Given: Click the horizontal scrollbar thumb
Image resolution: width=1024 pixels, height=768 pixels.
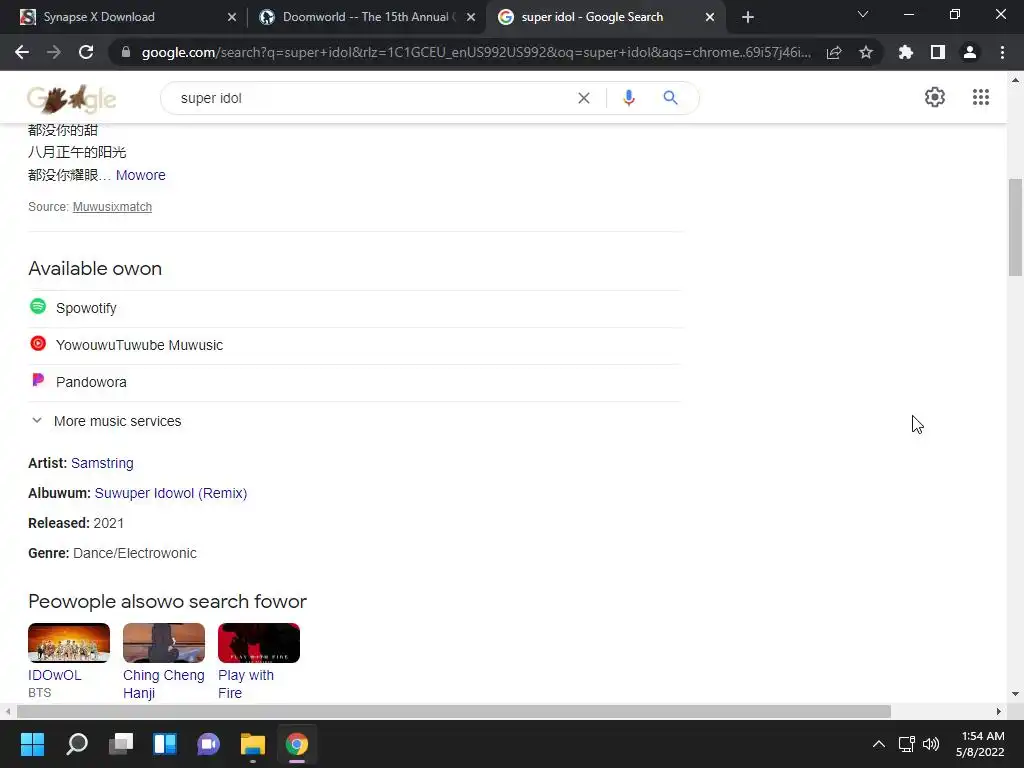Looking at the screenshot, I should click(x=454, y=711).
